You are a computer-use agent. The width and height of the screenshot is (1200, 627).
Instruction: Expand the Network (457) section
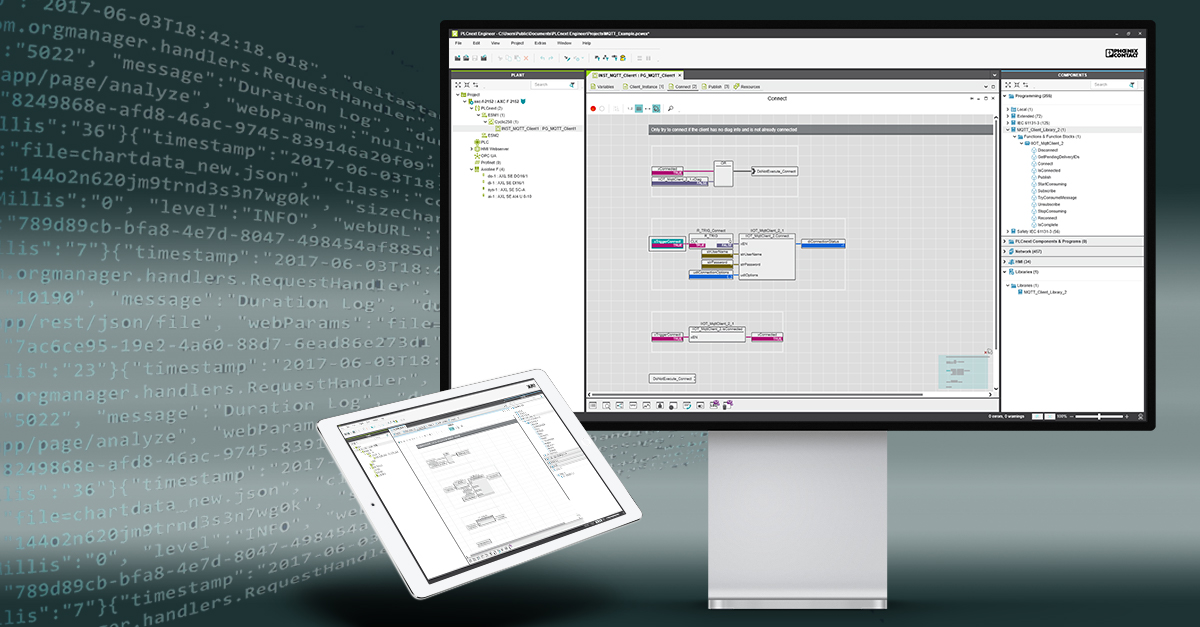coord(1004,251)
